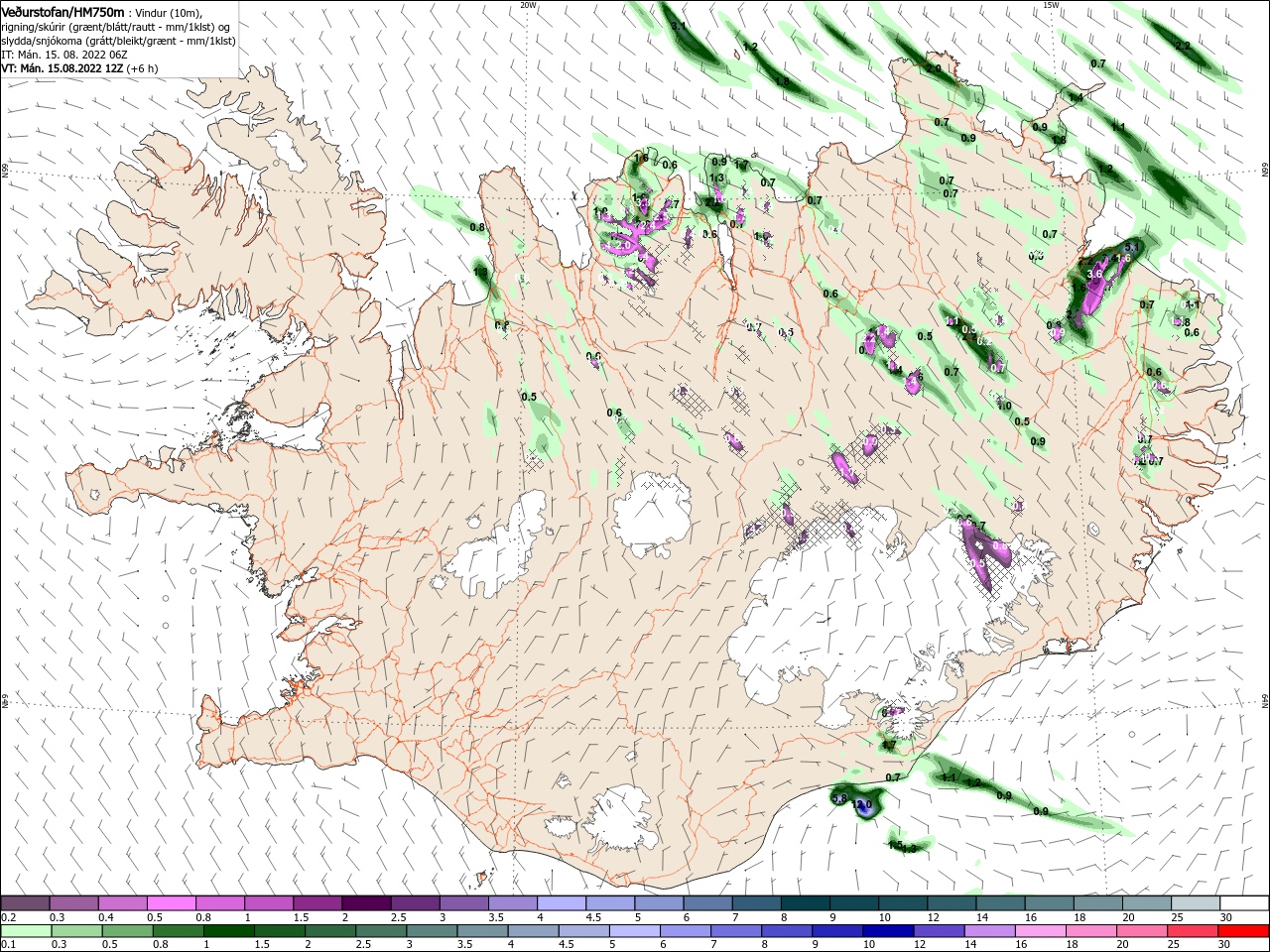Click the '2.2' precipitation value in northeast corner
This screenshot has height=952, width=1270.
click(x=1182, y=47)
